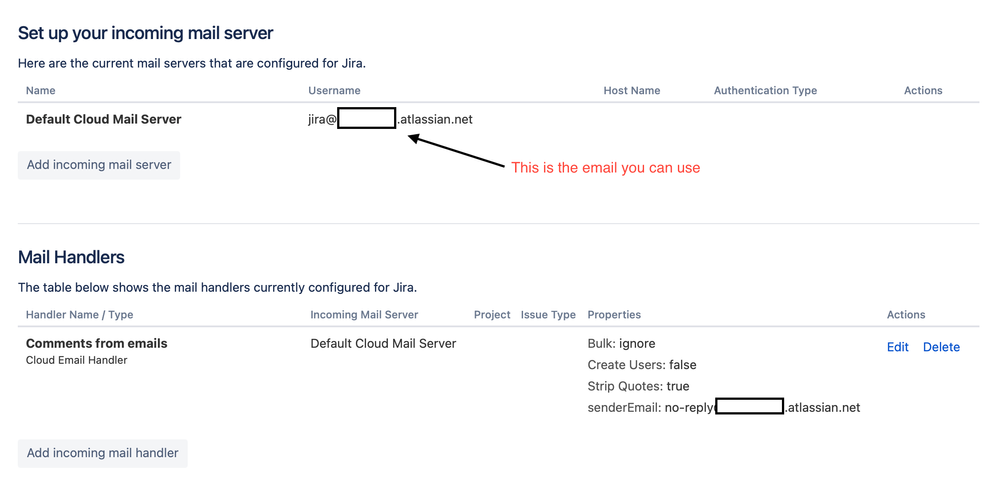Screen dimensions: 999x482
Task: Select the Default Cloud Mail Server name
Action: click(x=104, y=119)
